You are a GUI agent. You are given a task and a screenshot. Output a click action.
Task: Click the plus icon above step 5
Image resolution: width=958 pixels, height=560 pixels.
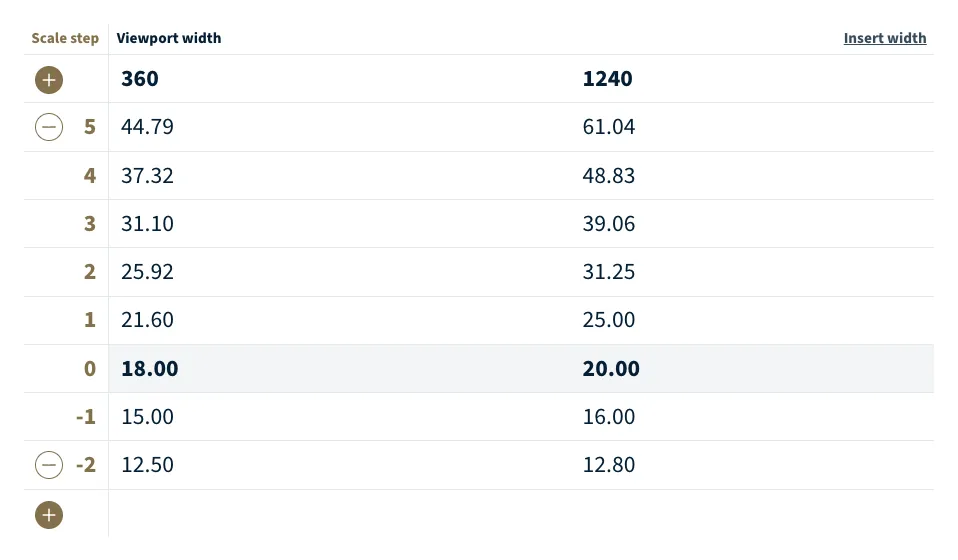pos(49,79)
